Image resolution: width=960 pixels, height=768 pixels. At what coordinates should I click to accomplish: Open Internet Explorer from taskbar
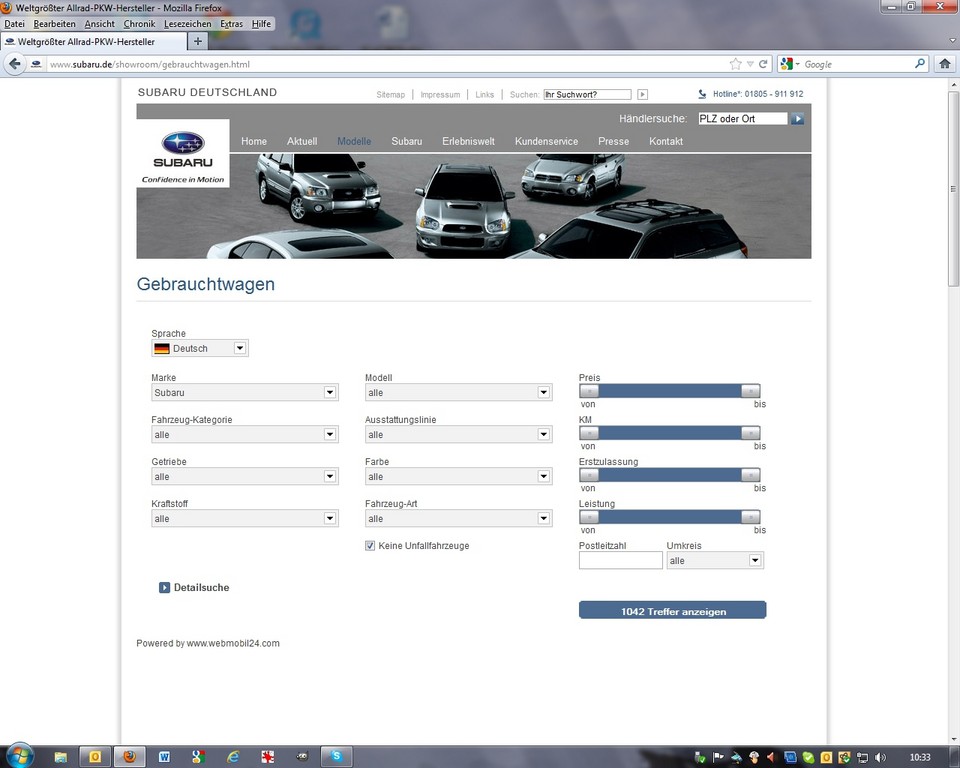(233, 757)
